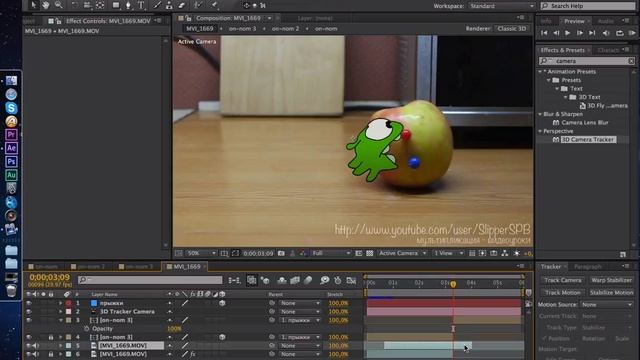This screenshot has width=640, height=360.
Task: Toggle Opacity stopwatch for layer 3
Action: pos(86,329)
